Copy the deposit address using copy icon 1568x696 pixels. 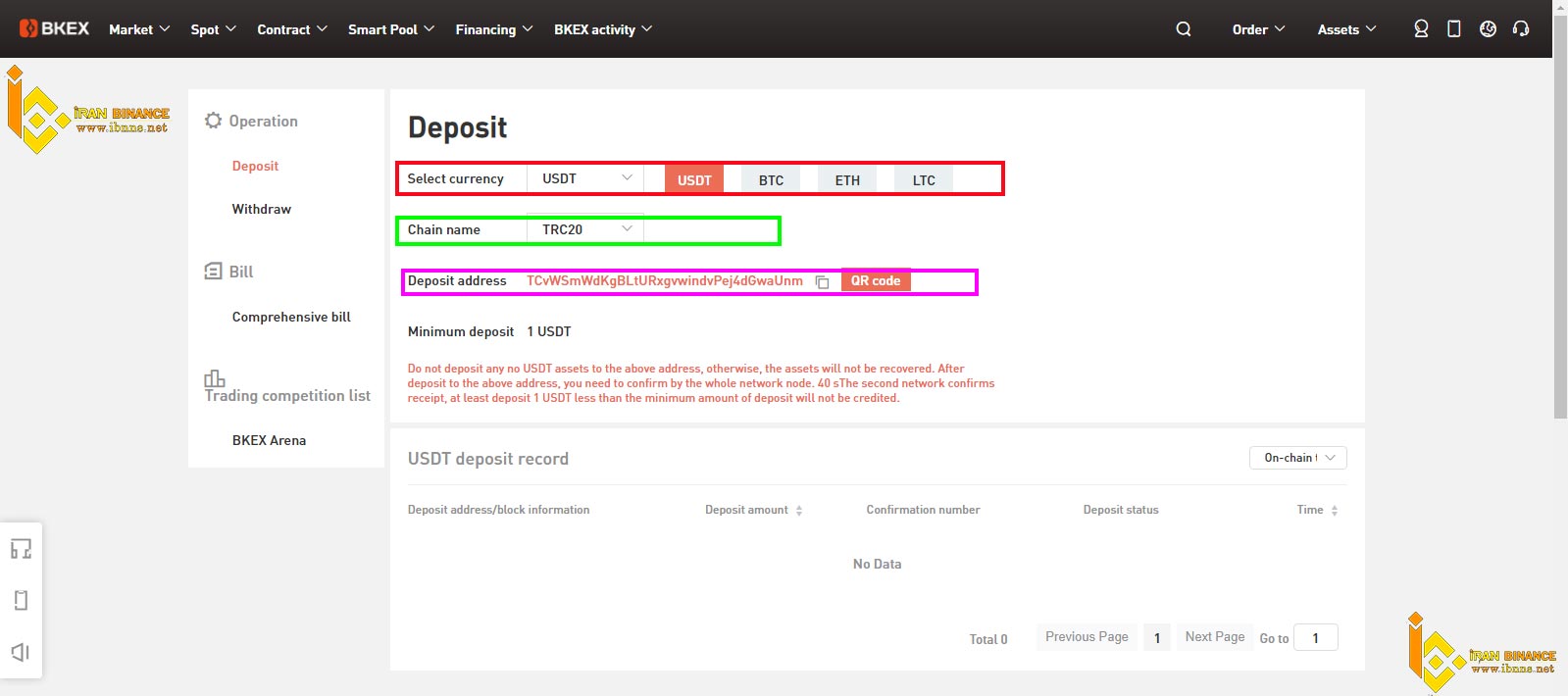823,282
